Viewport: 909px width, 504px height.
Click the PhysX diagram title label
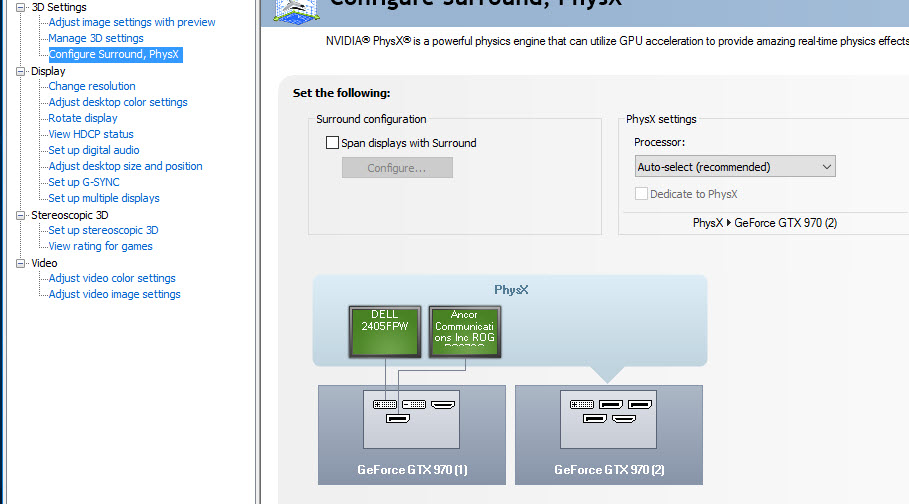click(511, 289)
